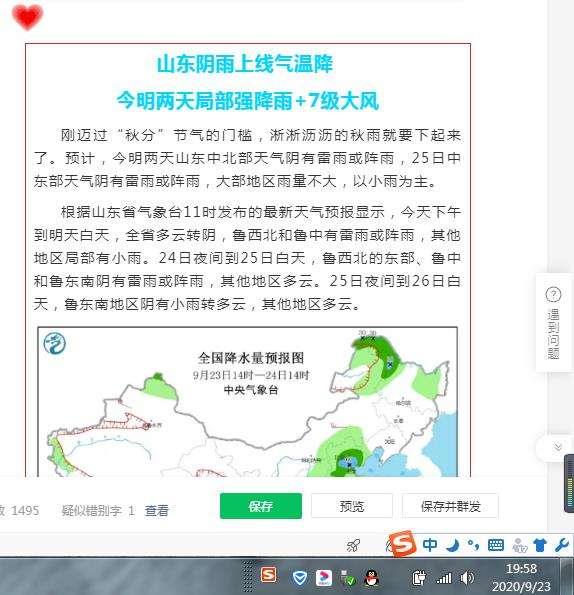574x595 pixels.
Task: Click the rocket accelerator icon
Action: [x=353, y=546]
